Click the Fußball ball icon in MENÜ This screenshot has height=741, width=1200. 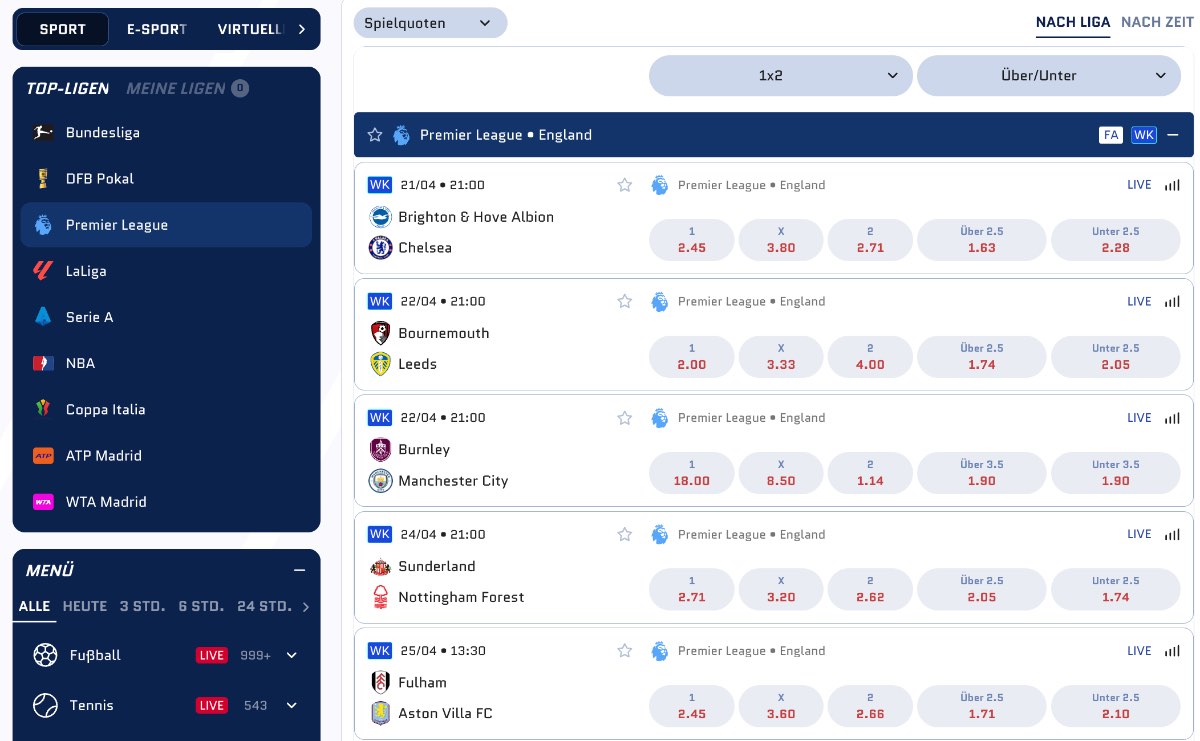pyautogui.click(x=46, y=655)
